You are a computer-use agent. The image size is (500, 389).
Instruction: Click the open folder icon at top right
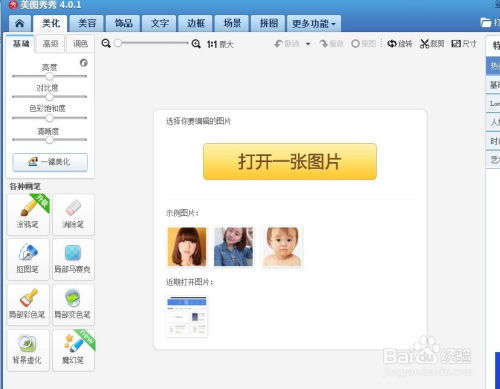(486, 23)
